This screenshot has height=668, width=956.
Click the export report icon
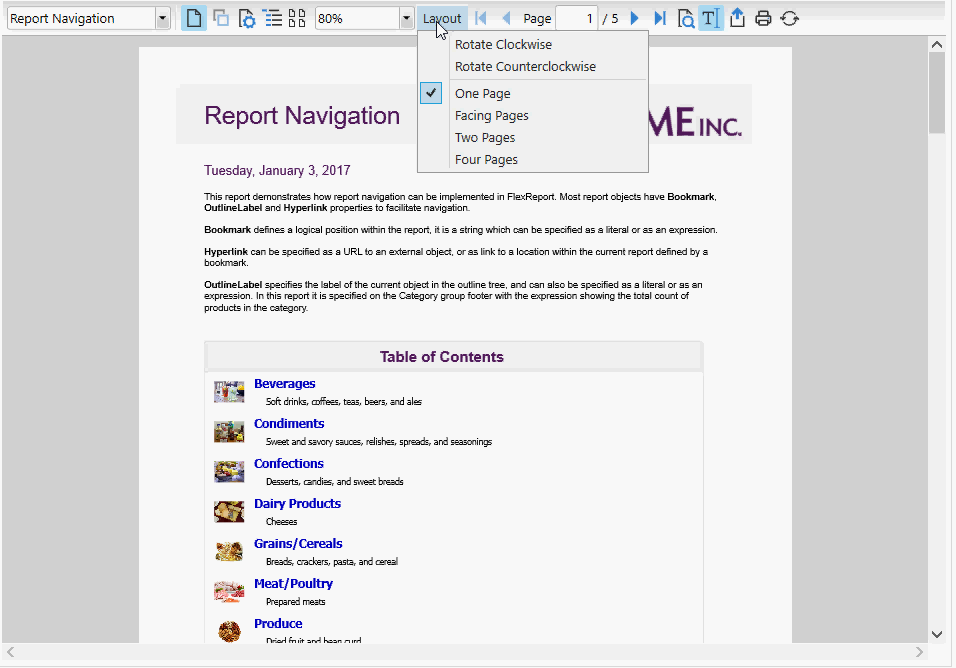click(737, 18)
